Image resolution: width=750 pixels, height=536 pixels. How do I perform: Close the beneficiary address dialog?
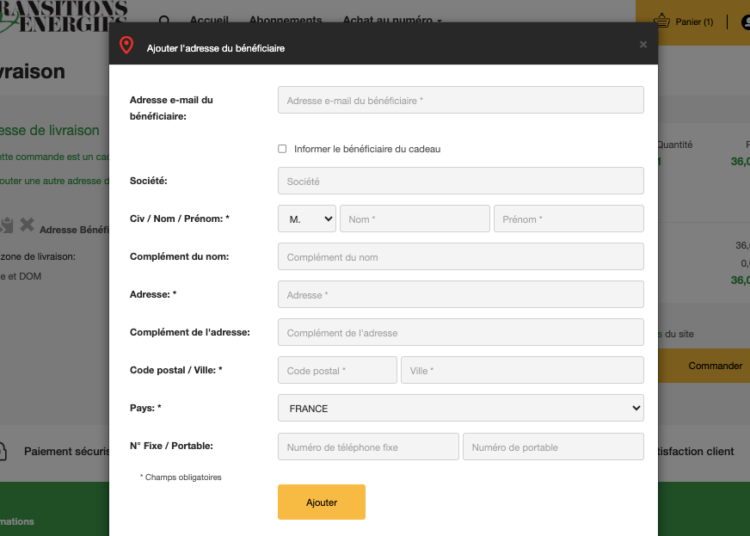643,44
